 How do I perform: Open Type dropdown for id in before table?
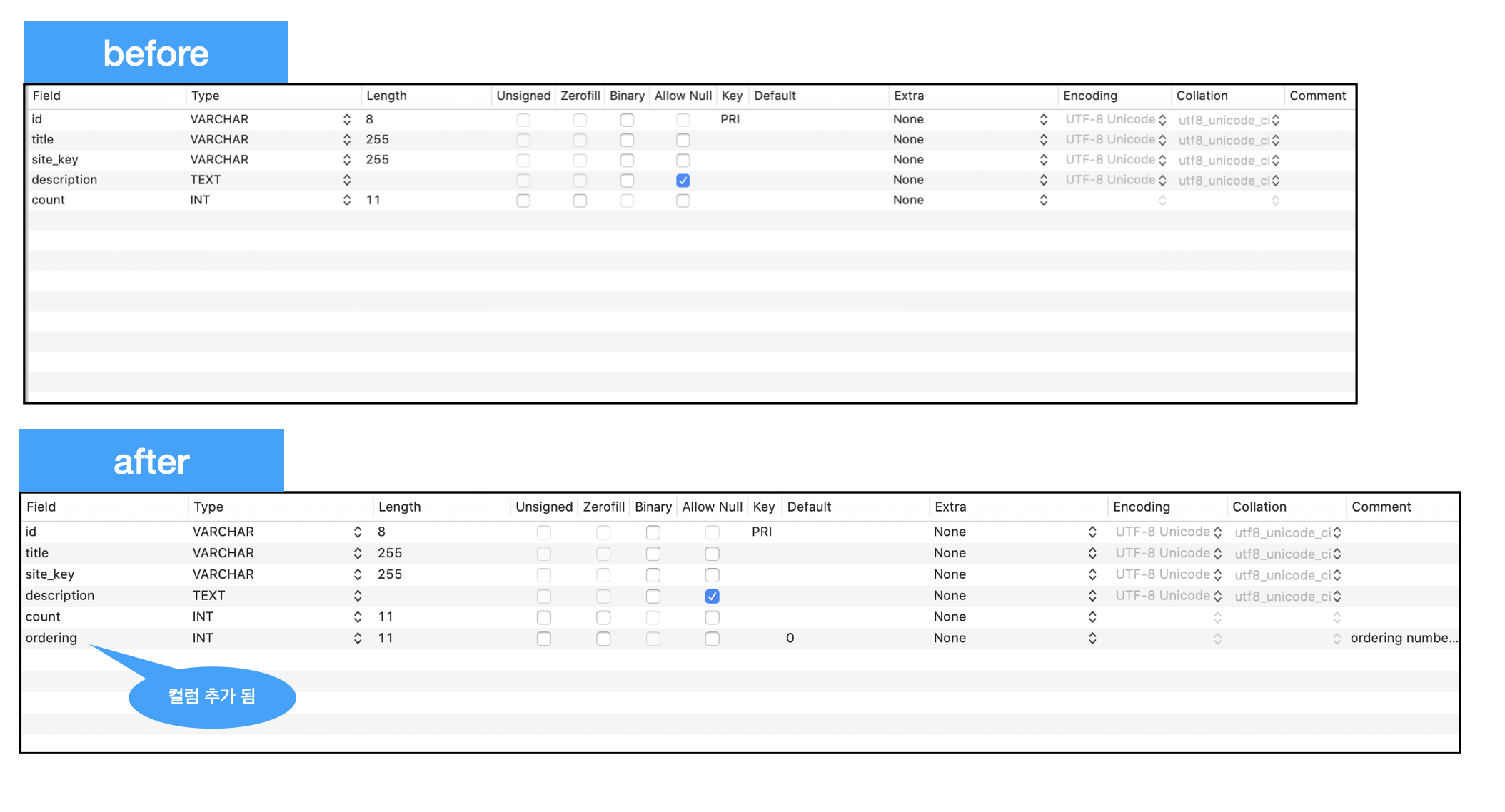346,120
